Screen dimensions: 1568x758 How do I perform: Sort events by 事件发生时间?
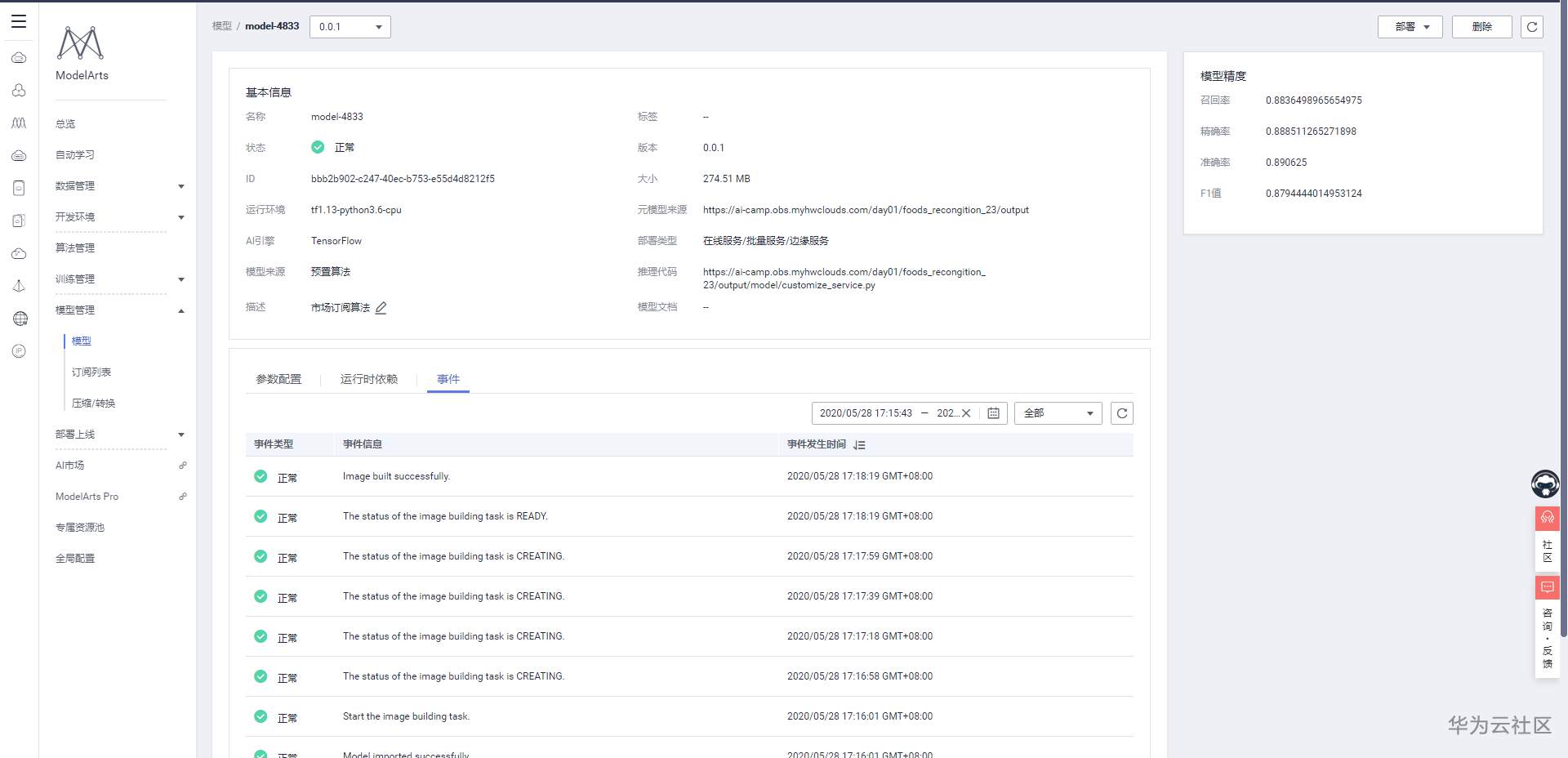(859, 444)
